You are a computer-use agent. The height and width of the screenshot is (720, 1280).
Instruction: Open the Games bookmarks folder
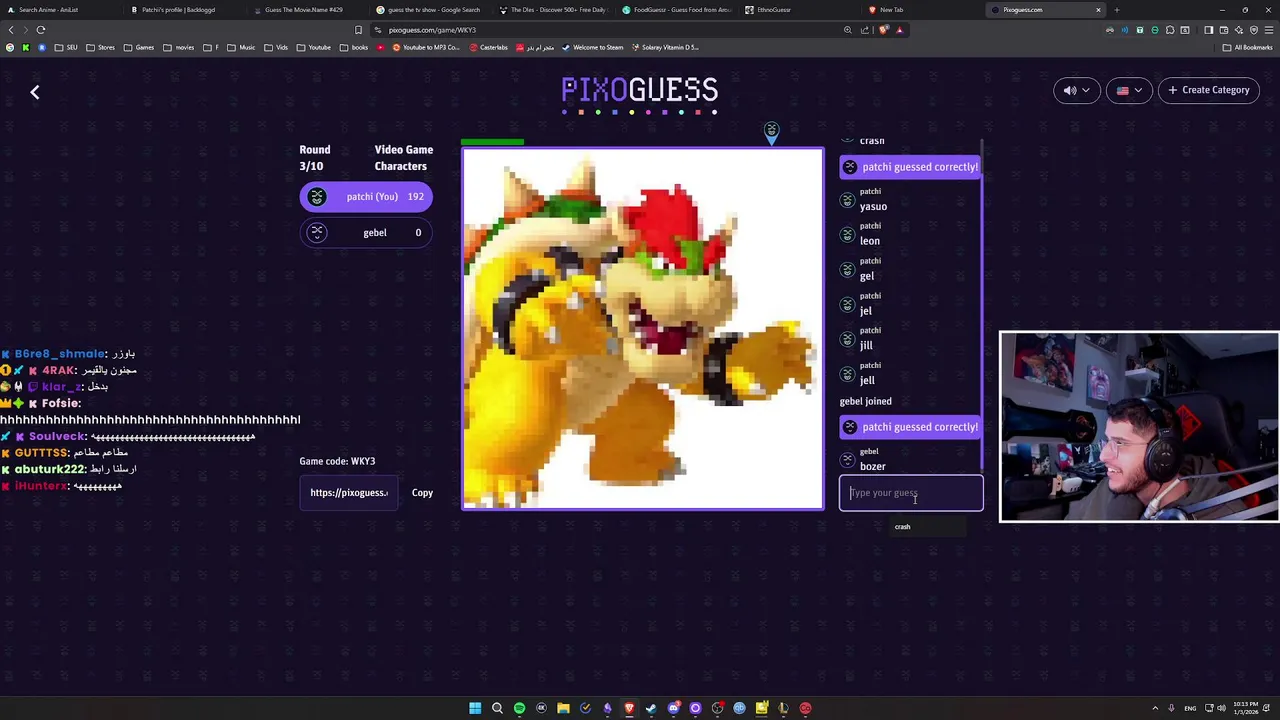click(139, 47)
